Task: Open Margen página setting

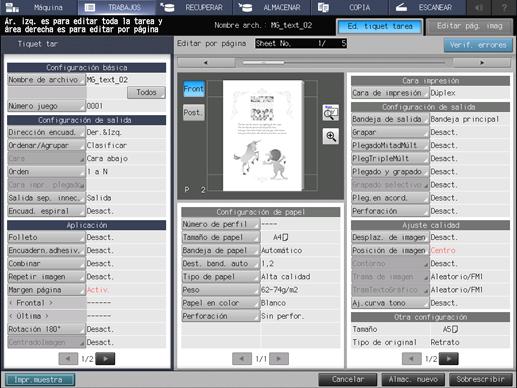Action: coord(46,290)
